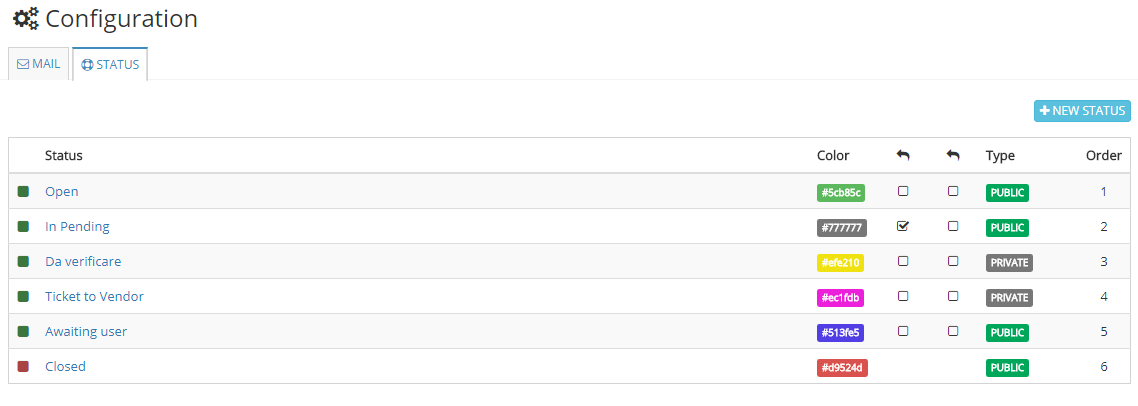Switch to the MAIL tab
This screenshot has height=406, width=1138.
click(x=38, y=64)
